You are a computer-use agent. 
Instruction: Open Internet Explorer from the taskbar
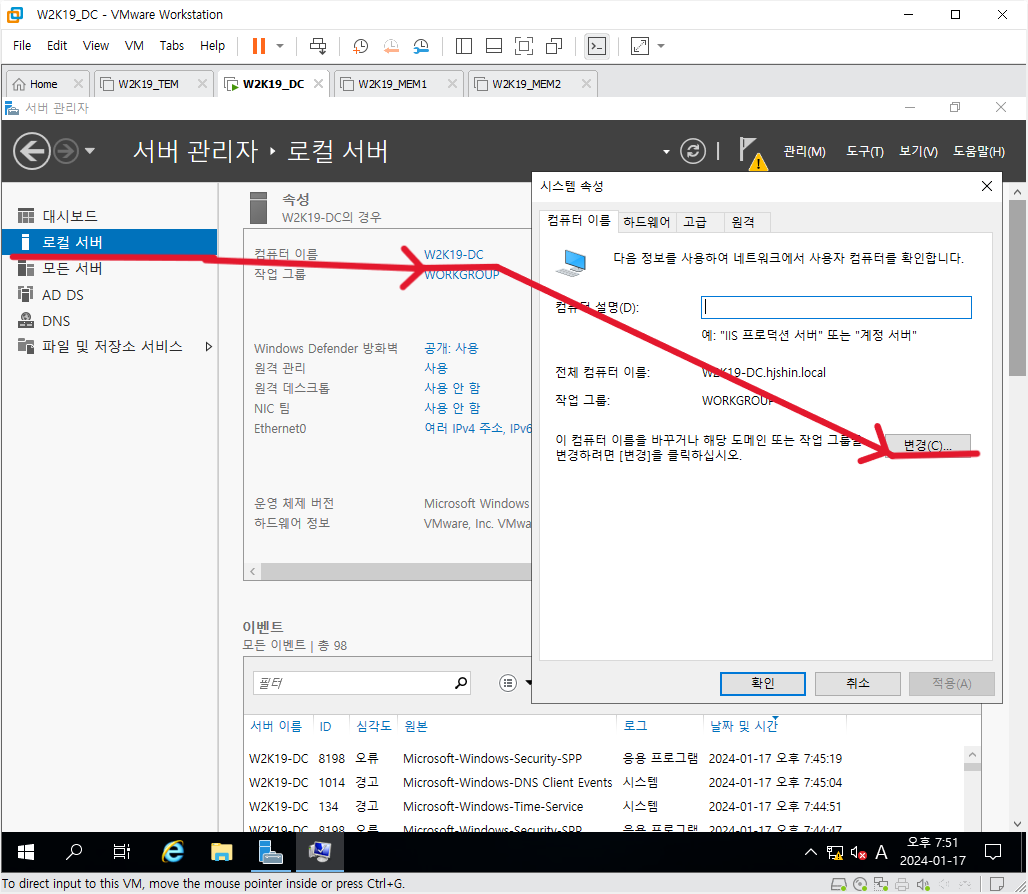point(172,852)
